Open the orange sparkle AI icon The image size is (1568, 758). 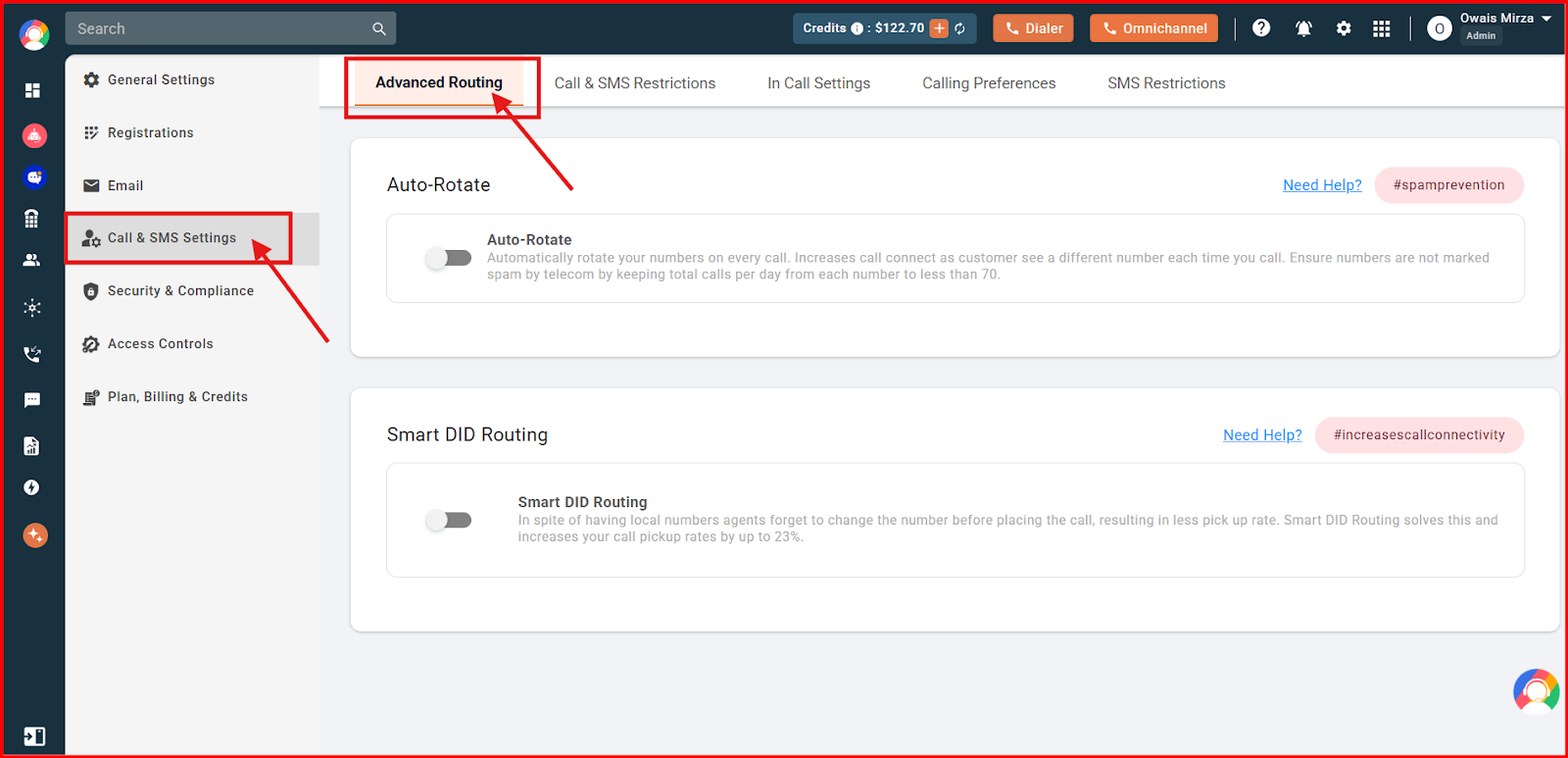tap(35, 535)
